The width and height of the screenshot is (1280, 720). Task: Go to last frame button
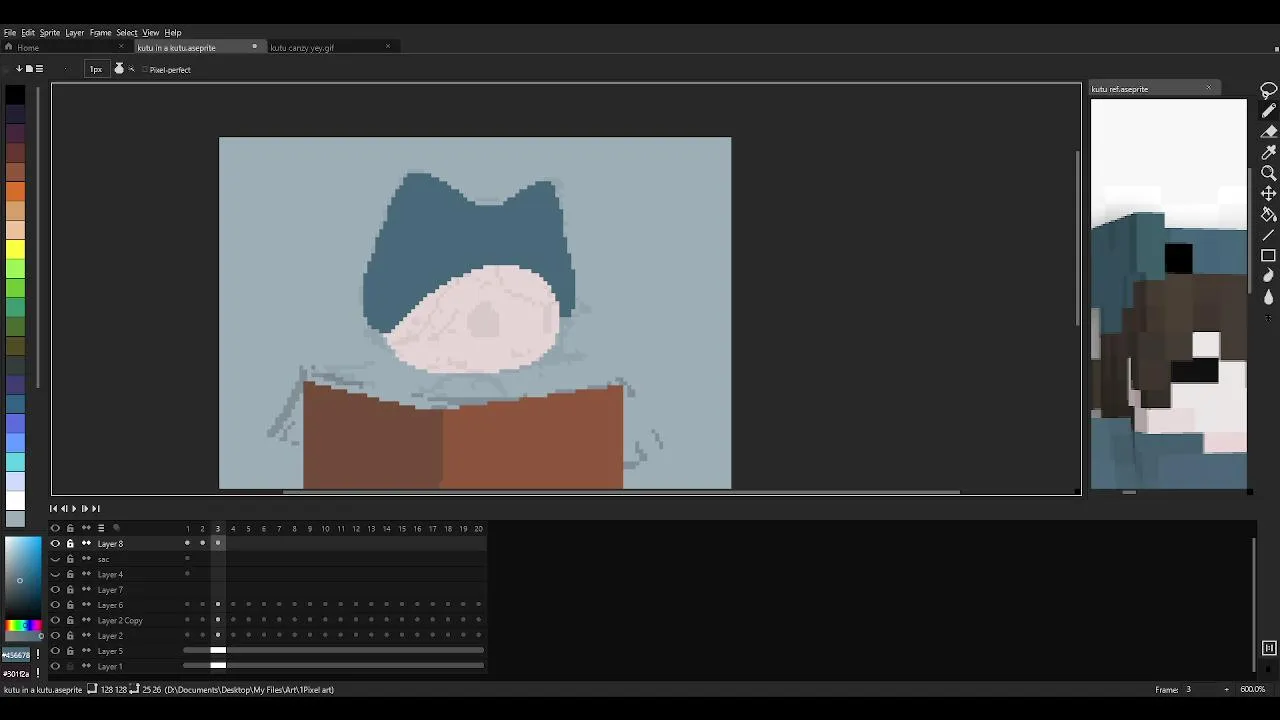point(96,509)
